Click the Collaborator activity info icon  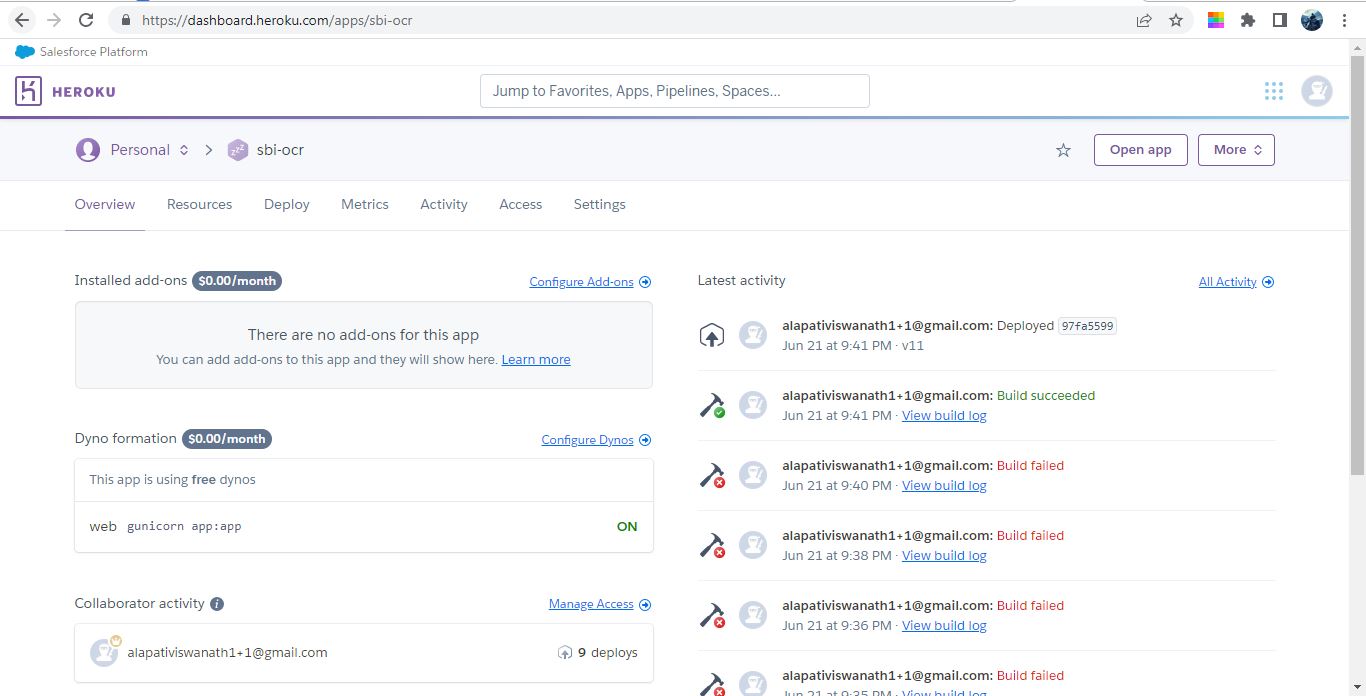pyautogui.click(x=217, y=604)
